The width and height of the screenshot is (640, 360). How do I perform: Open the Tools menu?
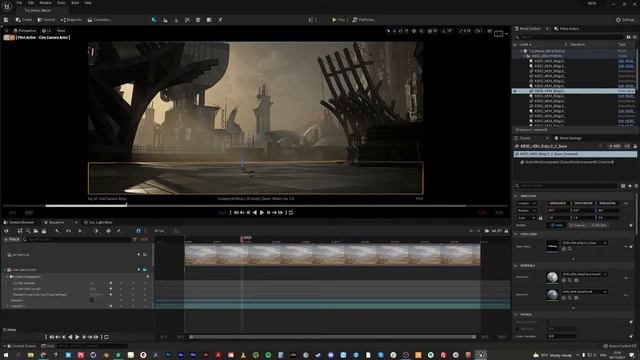coord(61,3)
